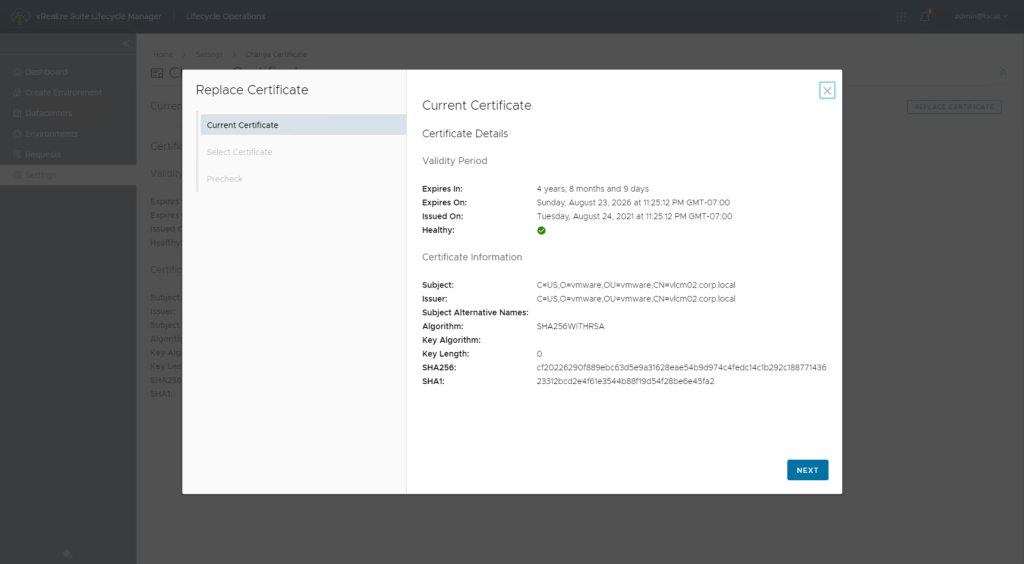The image size is (1024, 564).
Task: Click the certificate icon beside page title
Action: pos(158,73)
